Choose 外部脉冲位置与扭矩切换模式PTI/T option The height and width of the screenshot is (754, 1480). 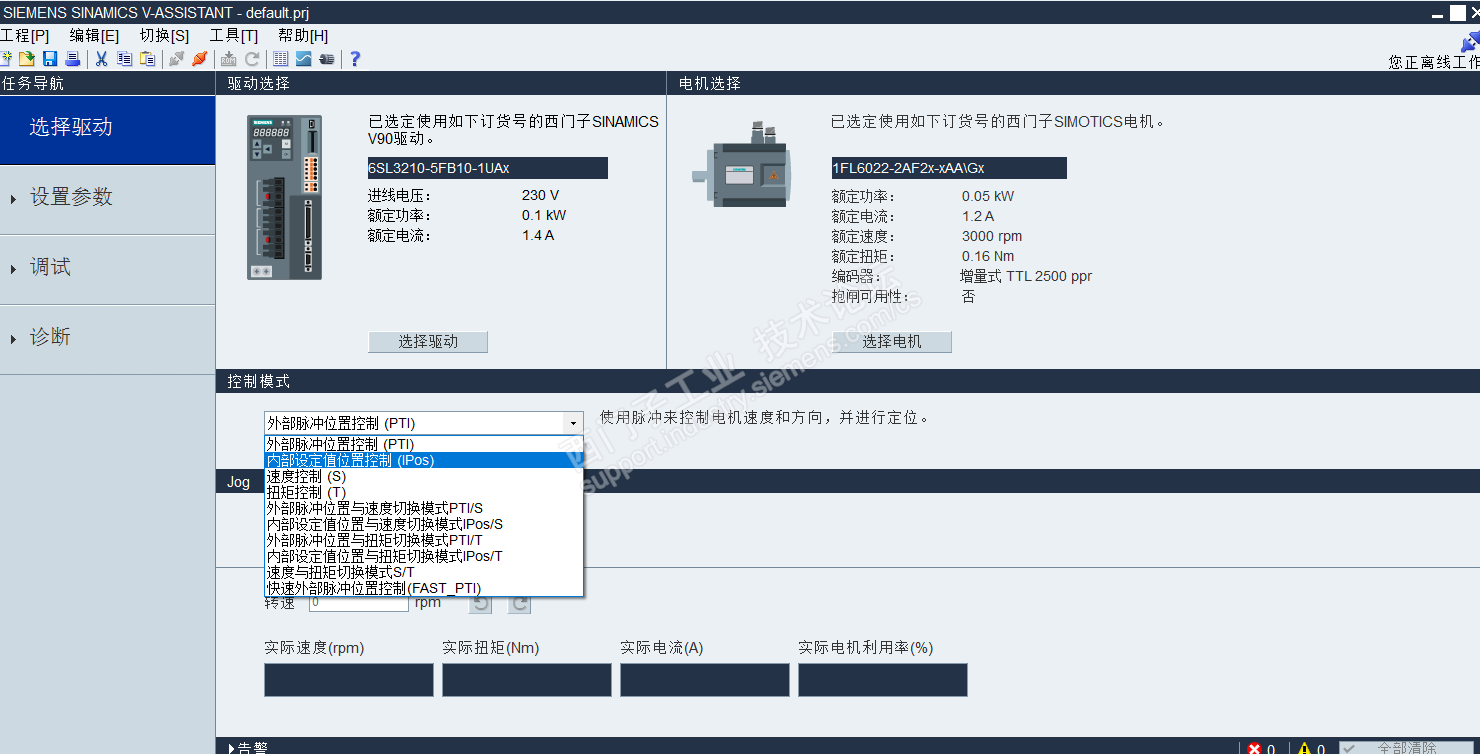click(424, 540)
